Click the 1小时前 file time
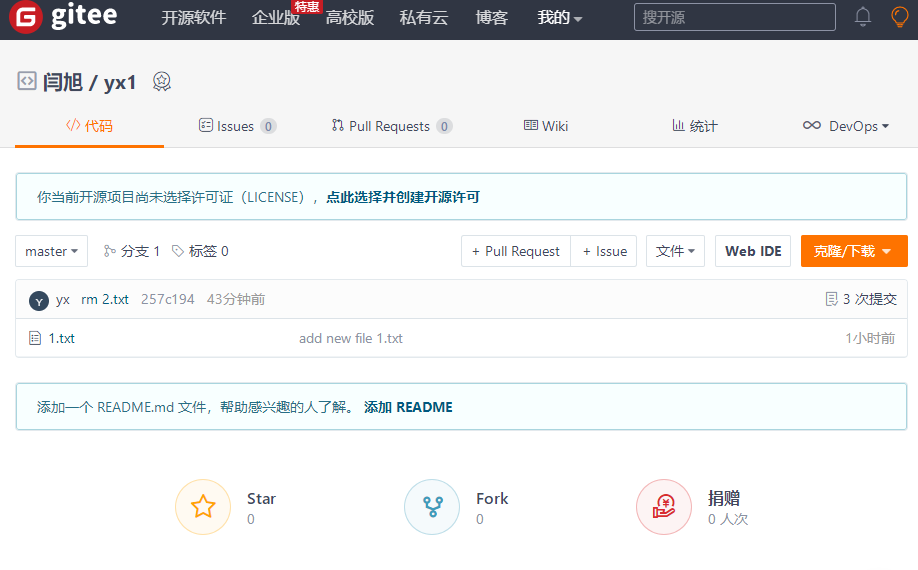 point(870,338)
